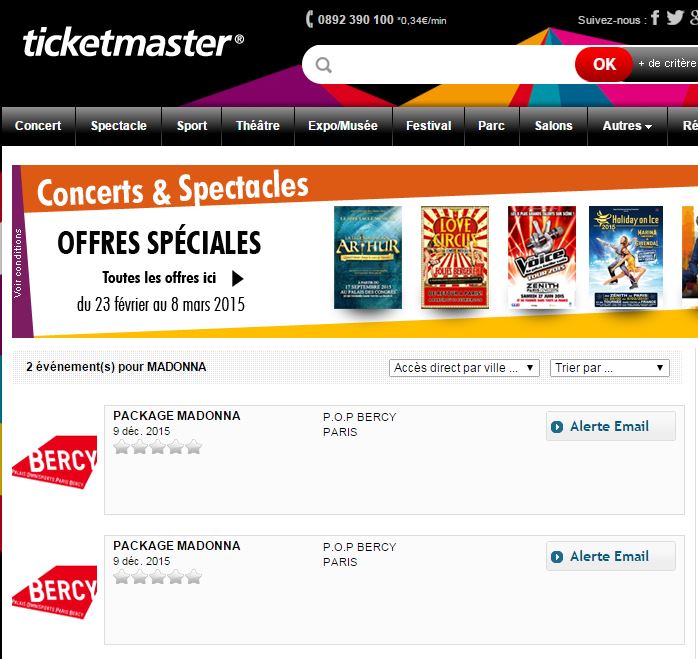Open the Twitter bird icon link
Viewport: 698px width, 659px height.
[675, 17]
